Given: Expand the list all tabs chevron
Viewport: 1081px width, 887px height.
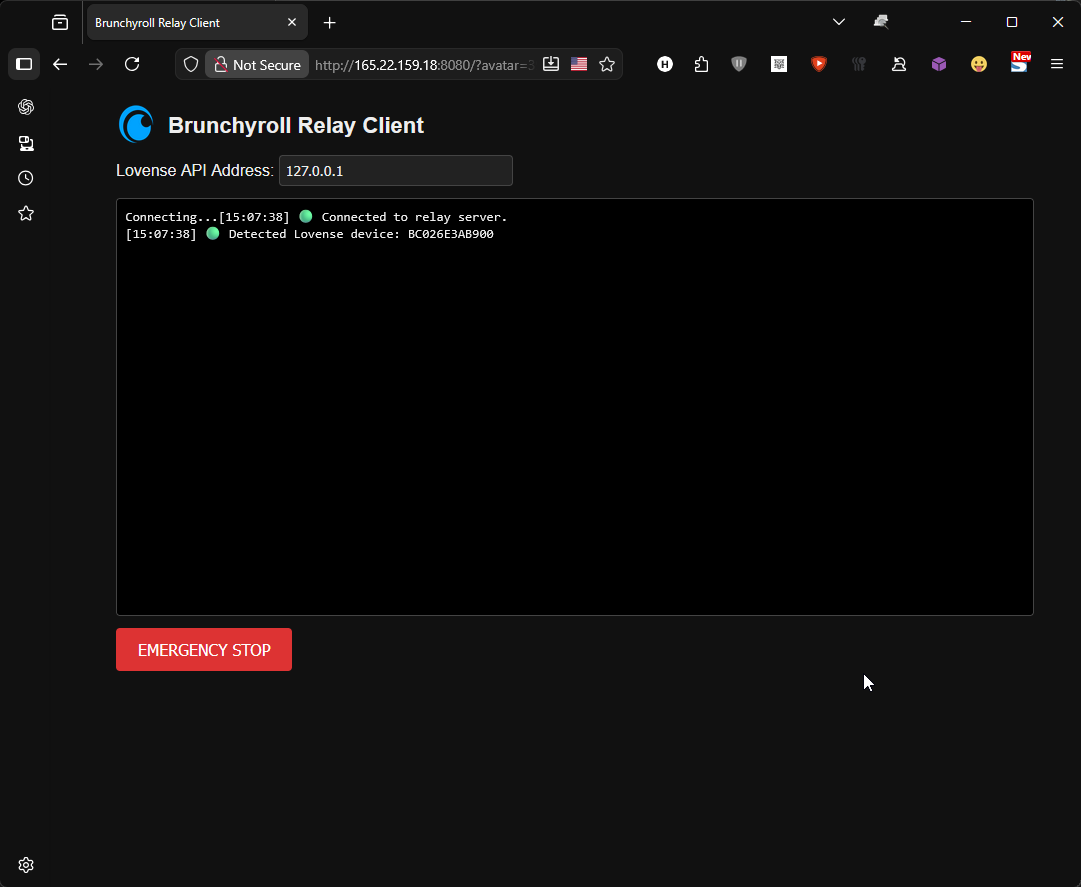Looking at the screenshot, I should coord(839,22).
